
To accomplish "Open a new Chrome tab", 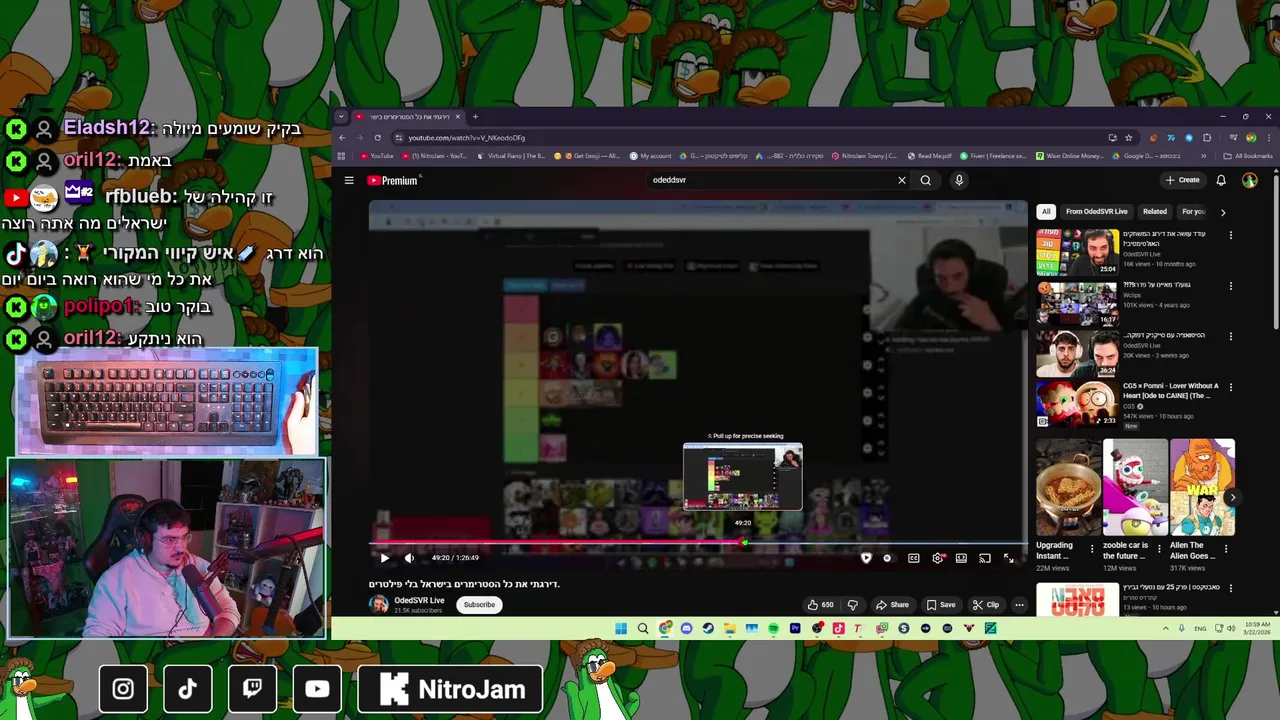I will (475, 117).
